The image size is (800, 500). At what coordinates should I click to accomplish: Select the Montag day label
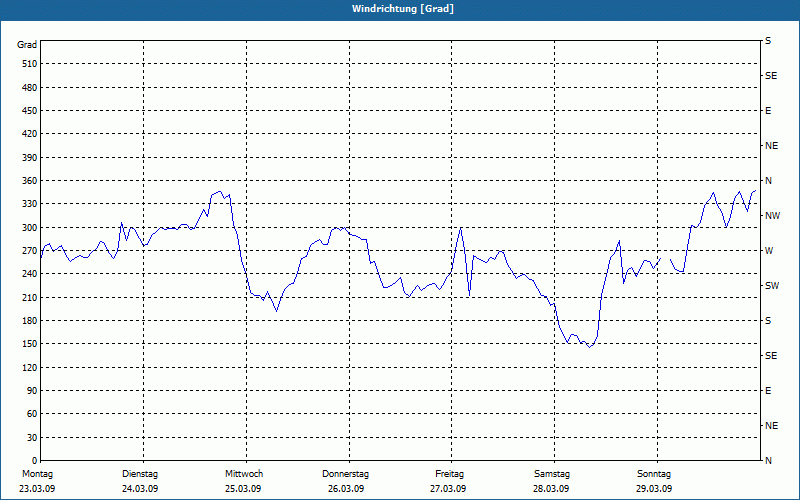(x=37, y=474)
